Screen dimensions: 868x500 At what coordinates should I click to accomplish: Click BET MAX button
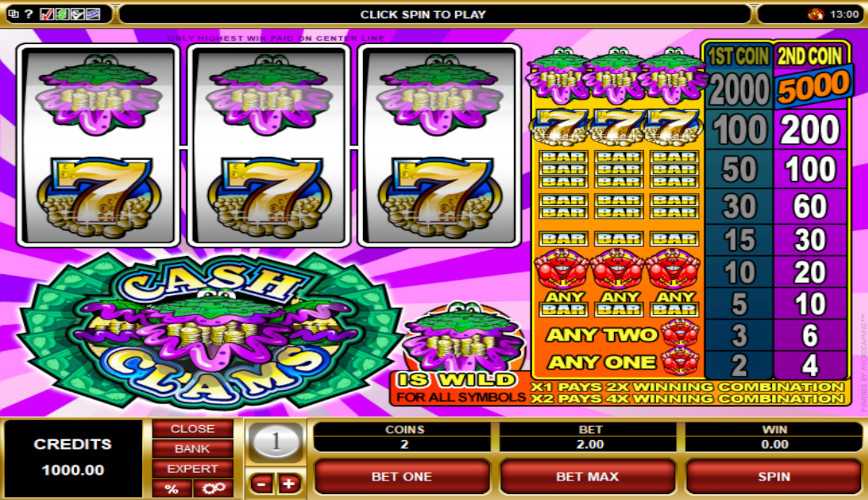click(x=587, y=477)
